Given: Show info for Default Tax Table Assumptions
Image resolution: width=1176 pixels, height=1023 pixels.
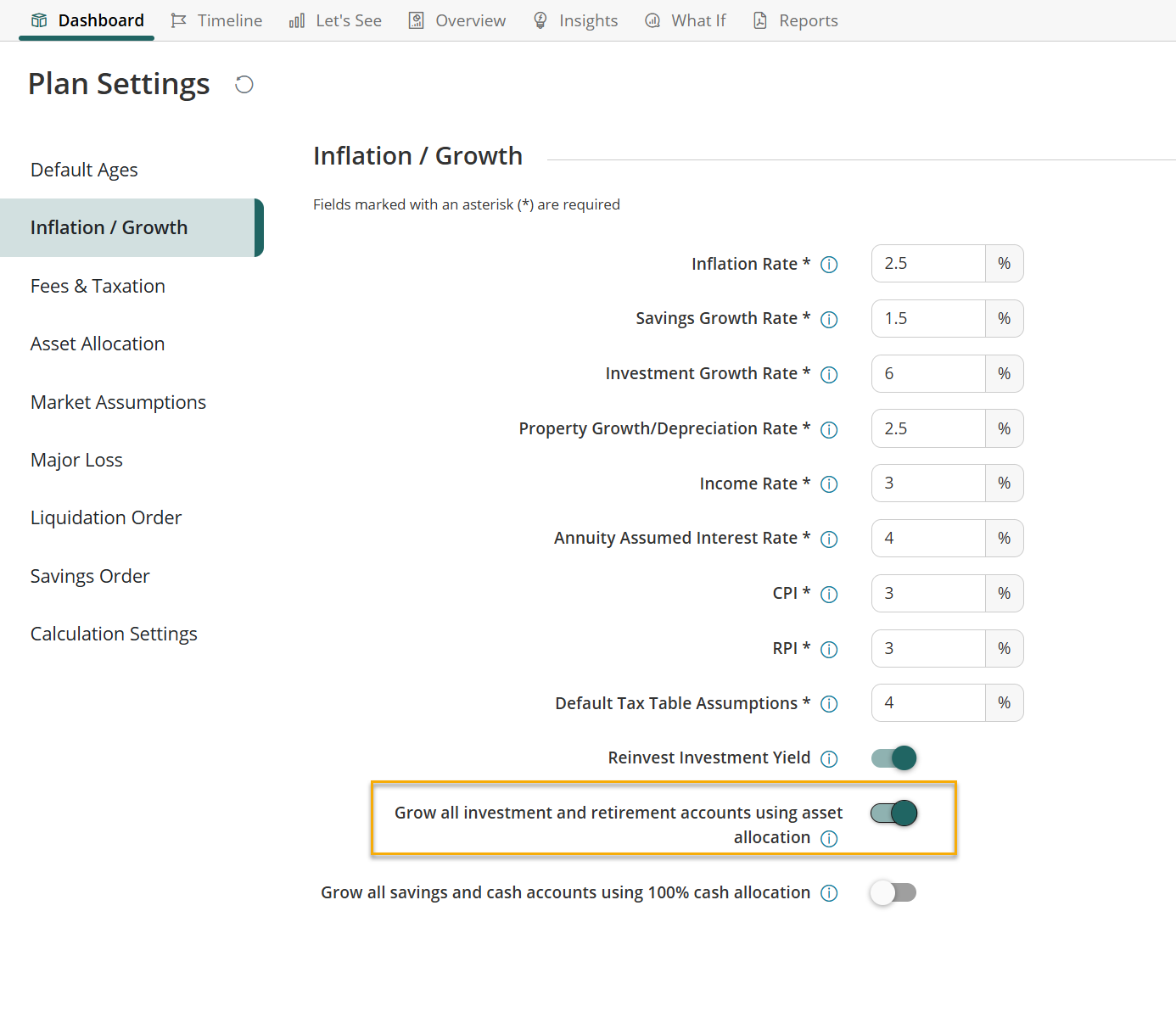Looking at the screenshot, I should (x=830, y=704).
